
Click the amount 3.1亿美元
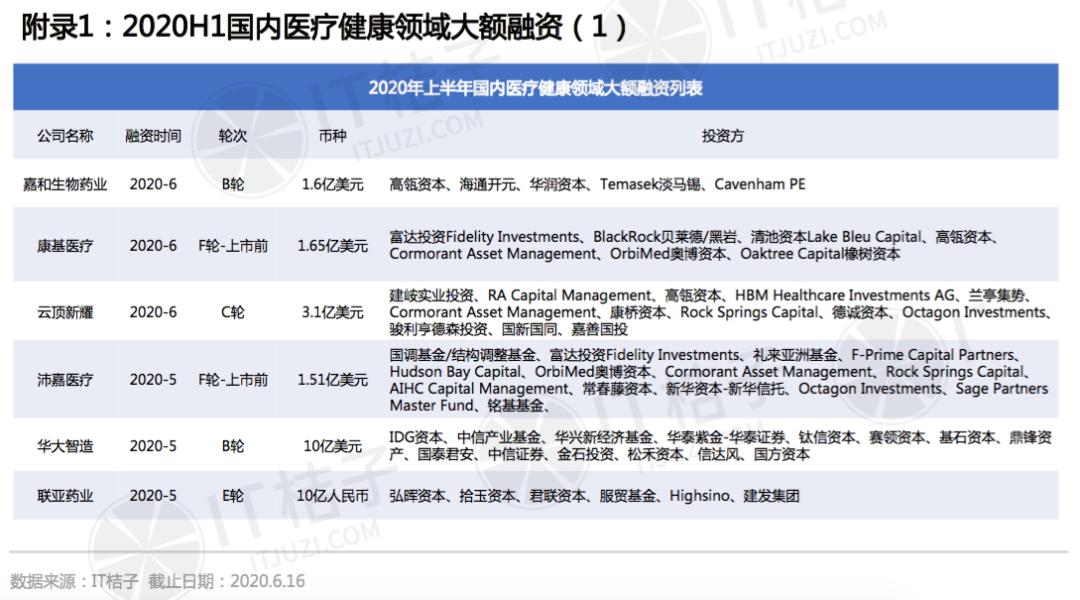332,312
